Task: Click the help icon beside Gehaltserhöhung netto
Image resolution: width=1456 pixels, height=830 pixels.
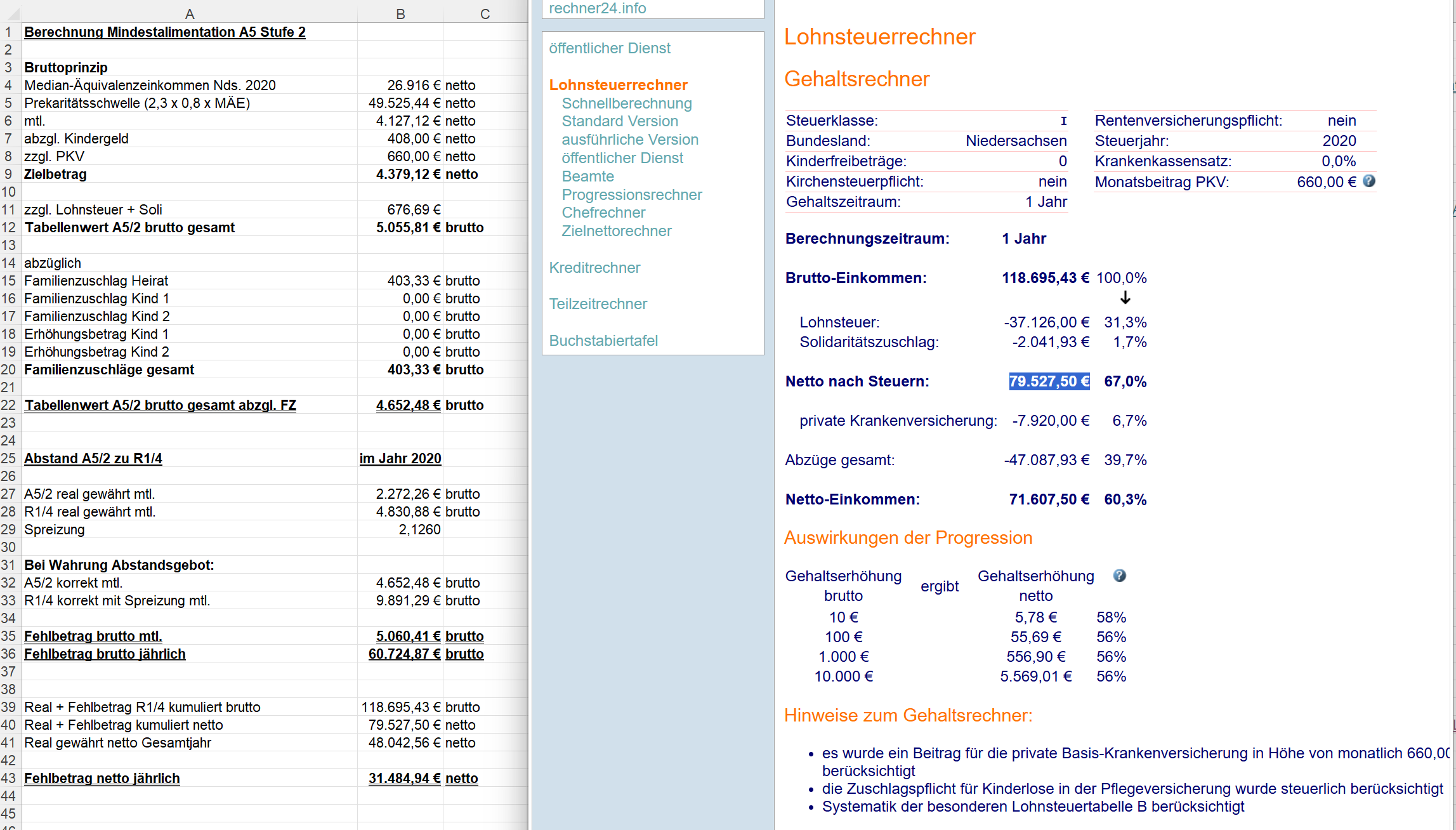Action: (x=1120, y=576)
